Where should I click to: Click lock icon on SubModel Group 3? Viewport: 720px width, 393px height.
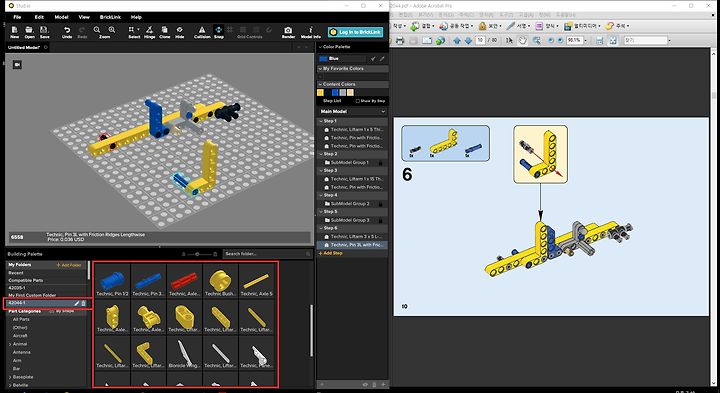pos(381,220)
